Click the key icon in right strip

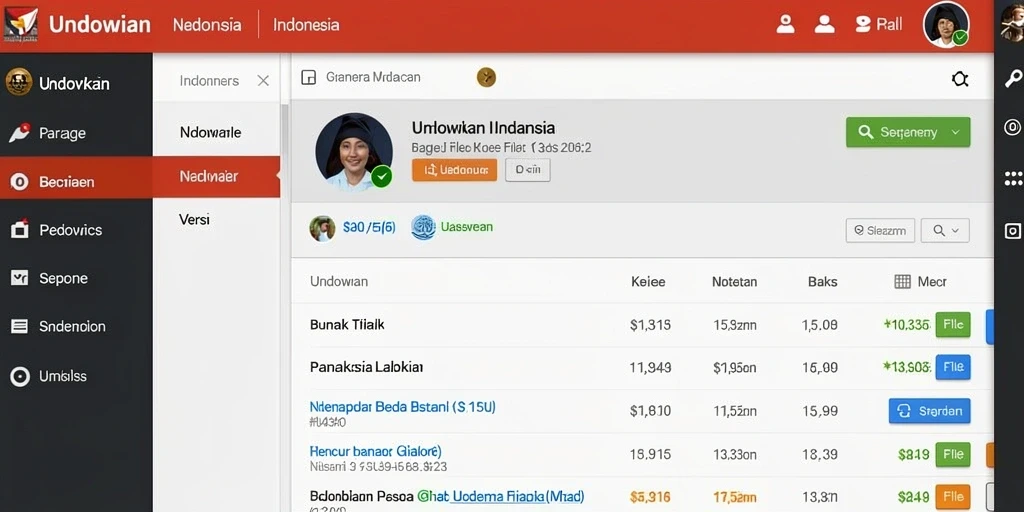(1013, 78)
